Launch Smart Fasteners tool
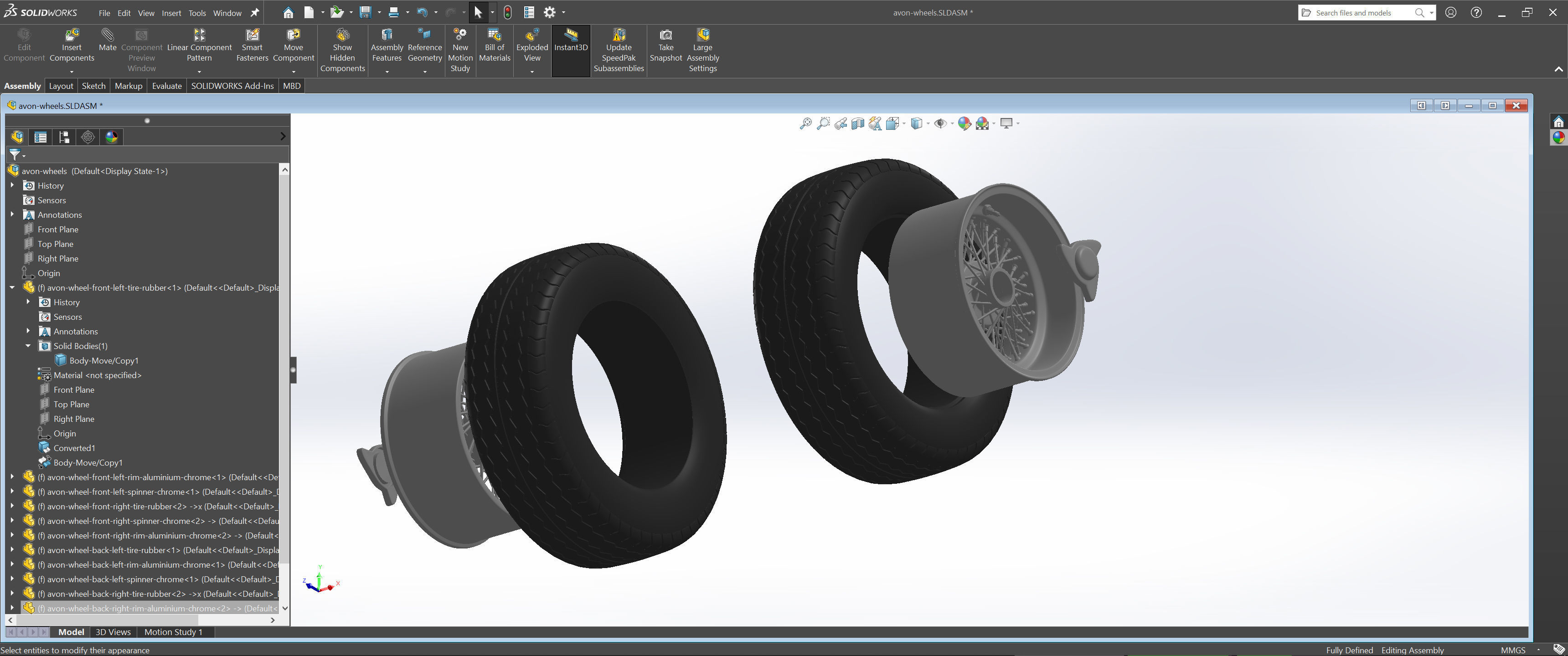This screenshot has width=1568, height=656. pos(252,46)
